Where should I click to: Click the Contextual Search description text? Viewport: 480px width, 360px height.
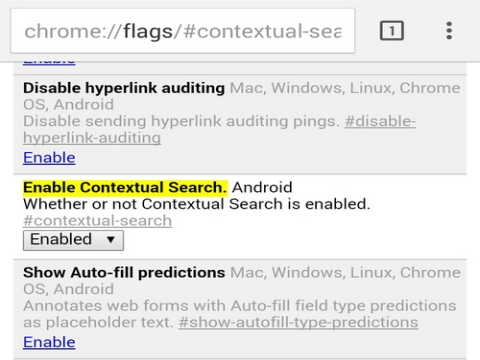197,204
